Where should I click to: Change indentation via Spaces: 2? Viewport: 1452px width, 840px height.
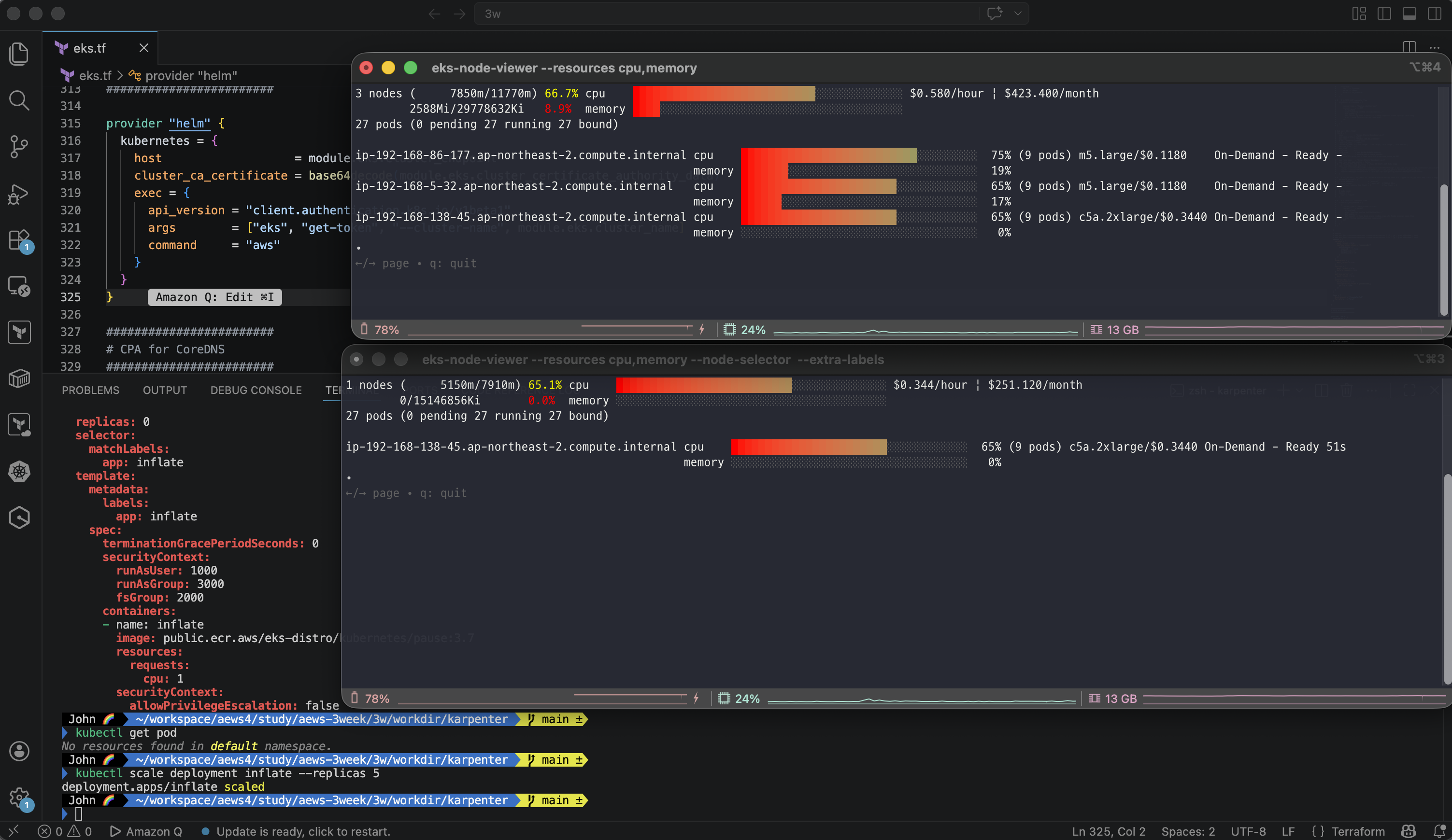(1187, 831)
